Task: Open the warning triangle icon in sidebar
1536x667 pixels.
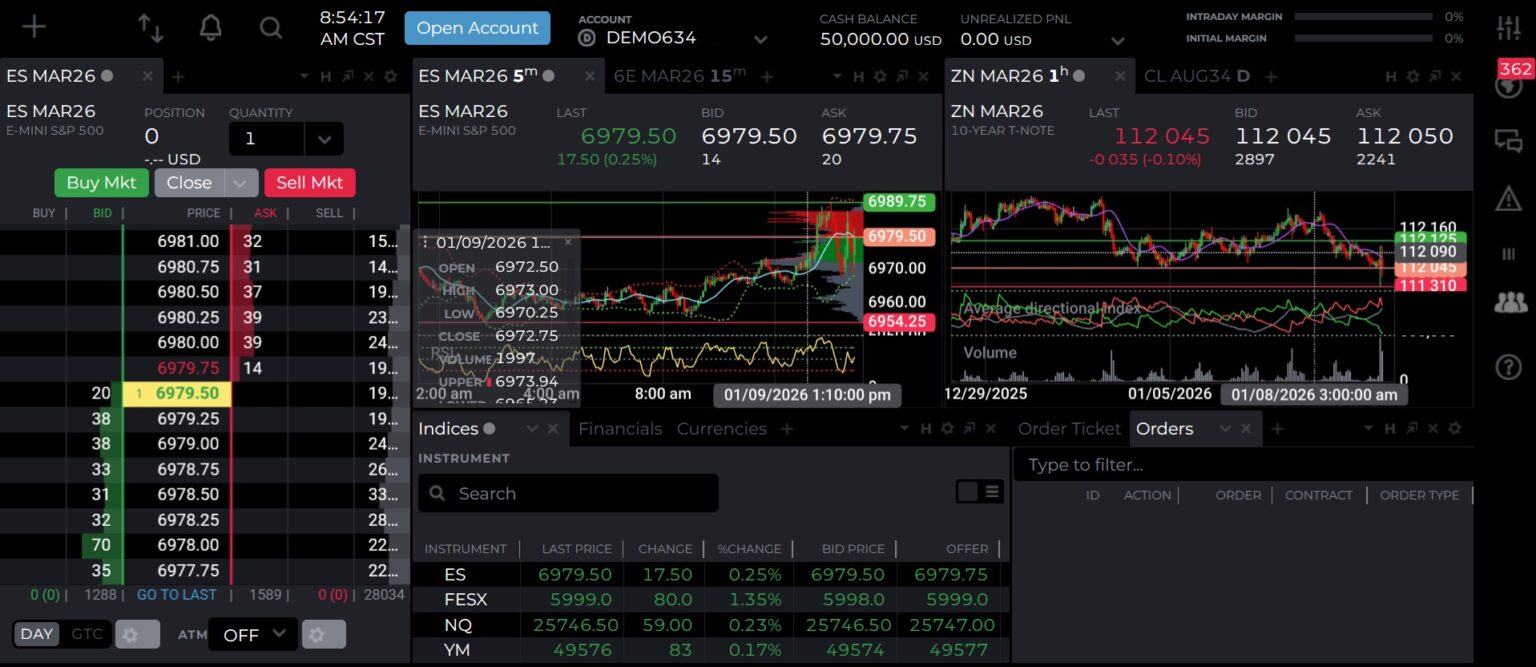Action: (1508, 198)
